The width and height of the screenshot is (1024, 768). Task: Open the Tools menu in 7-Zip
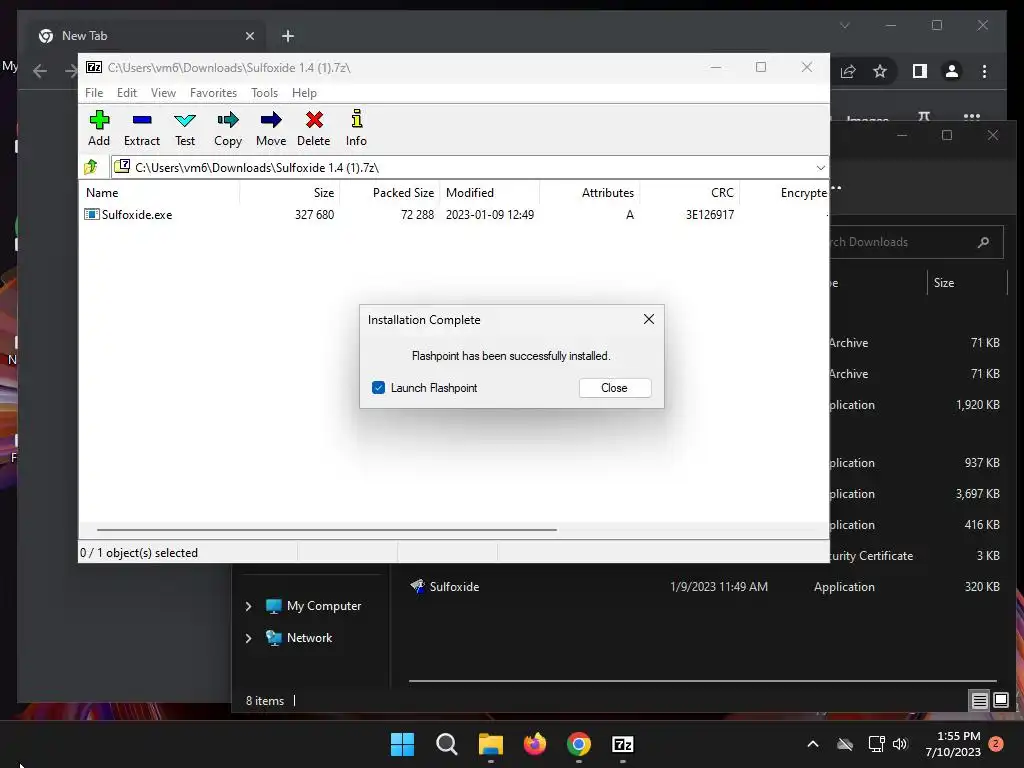coord(264,93)
